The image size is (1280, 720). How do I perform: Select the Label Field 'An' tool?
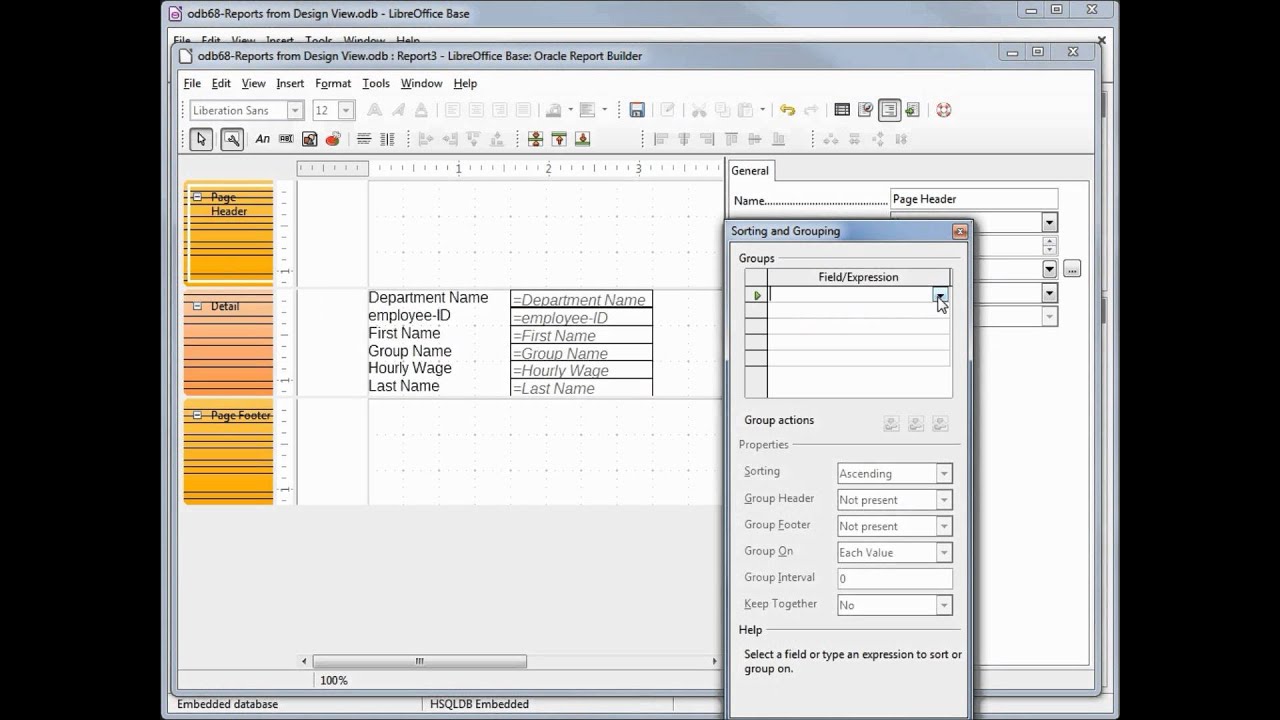click(x=262, y=139)
